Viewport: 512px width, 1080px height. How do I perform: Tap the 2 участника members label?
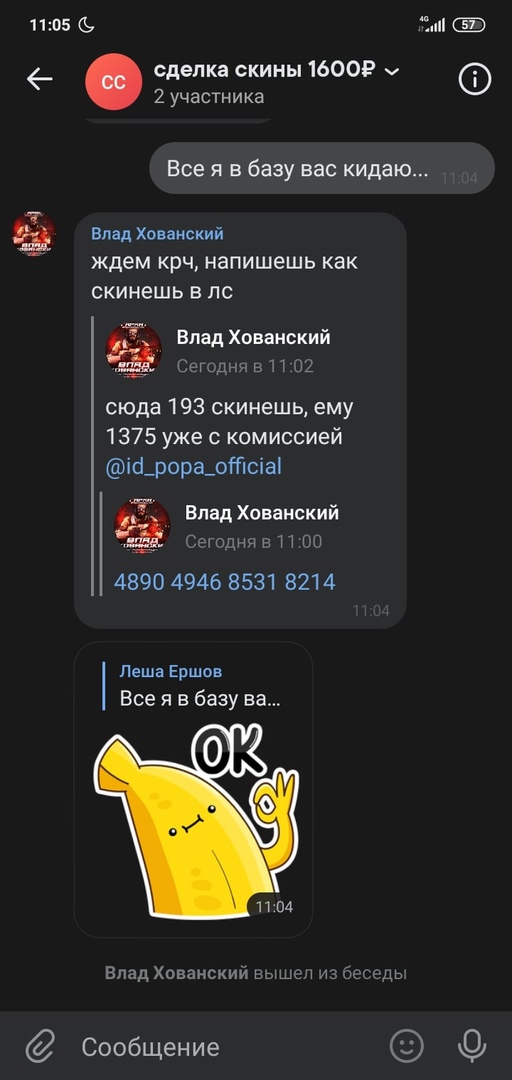click(209, 97)
